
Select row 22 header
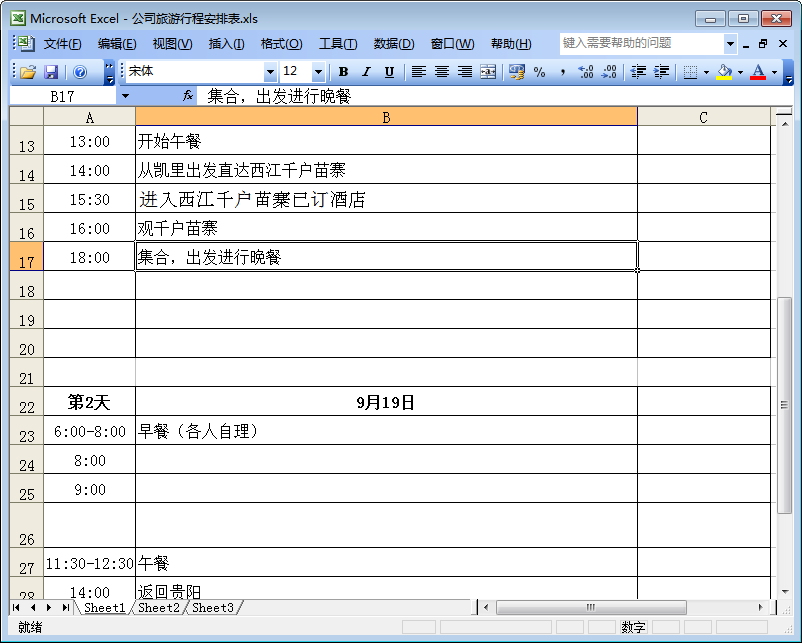coord(27,402)
